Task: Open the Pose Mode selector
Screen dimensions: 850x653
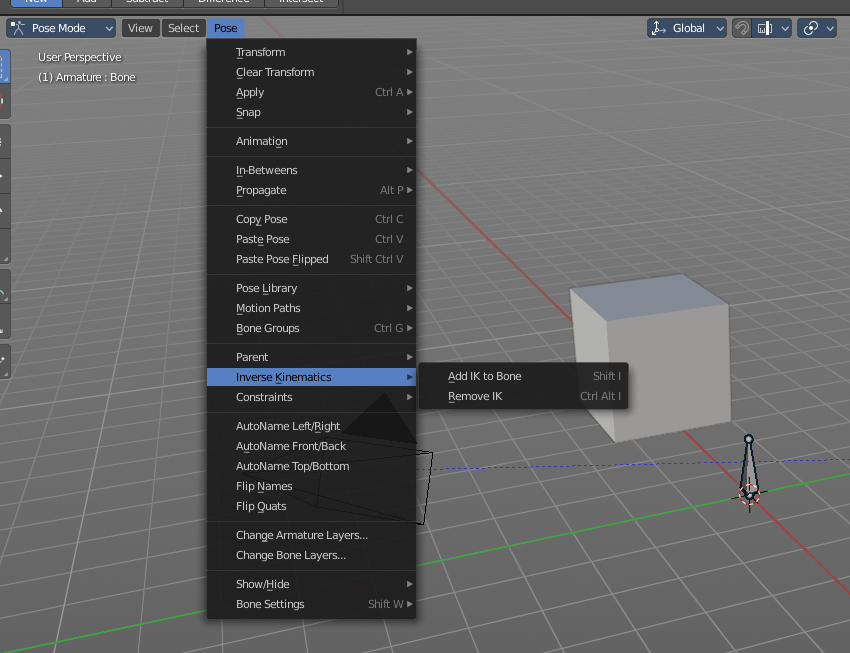Action: [62, 28]
